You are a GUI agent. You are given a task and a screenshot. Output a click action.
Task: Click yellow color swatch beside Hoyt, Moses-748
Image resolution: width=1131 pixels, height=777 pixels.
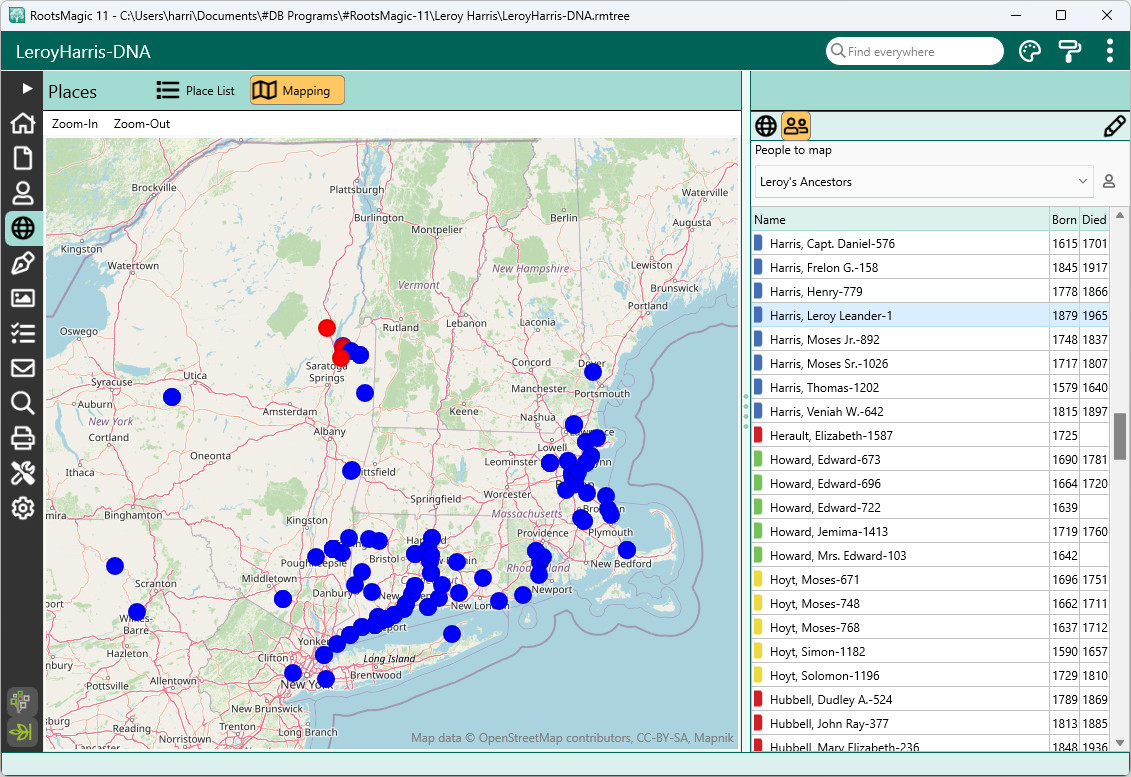point(758,603)
